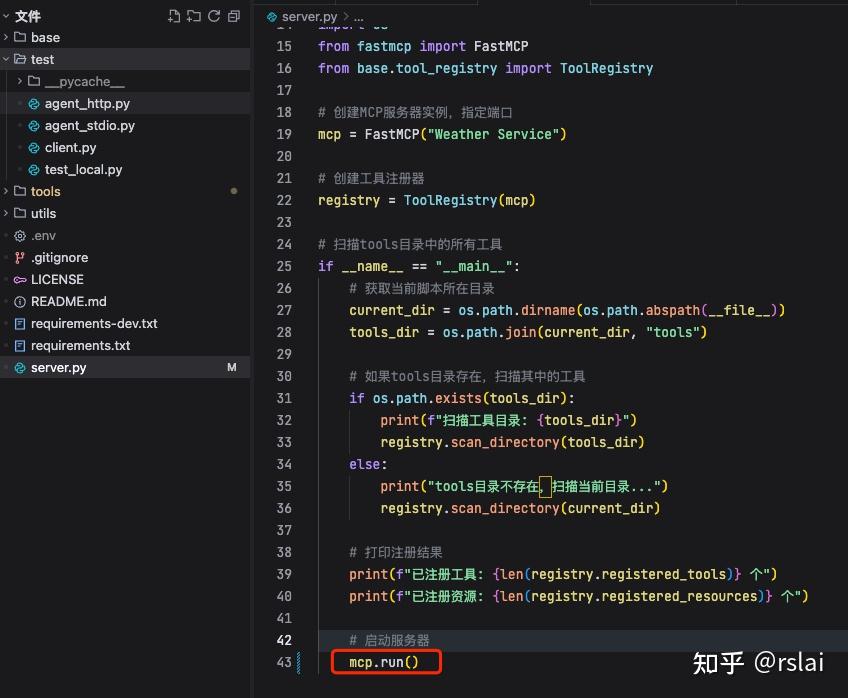Click the folder icon of utils
Screen dimensions: 848x698
[20, 212]
